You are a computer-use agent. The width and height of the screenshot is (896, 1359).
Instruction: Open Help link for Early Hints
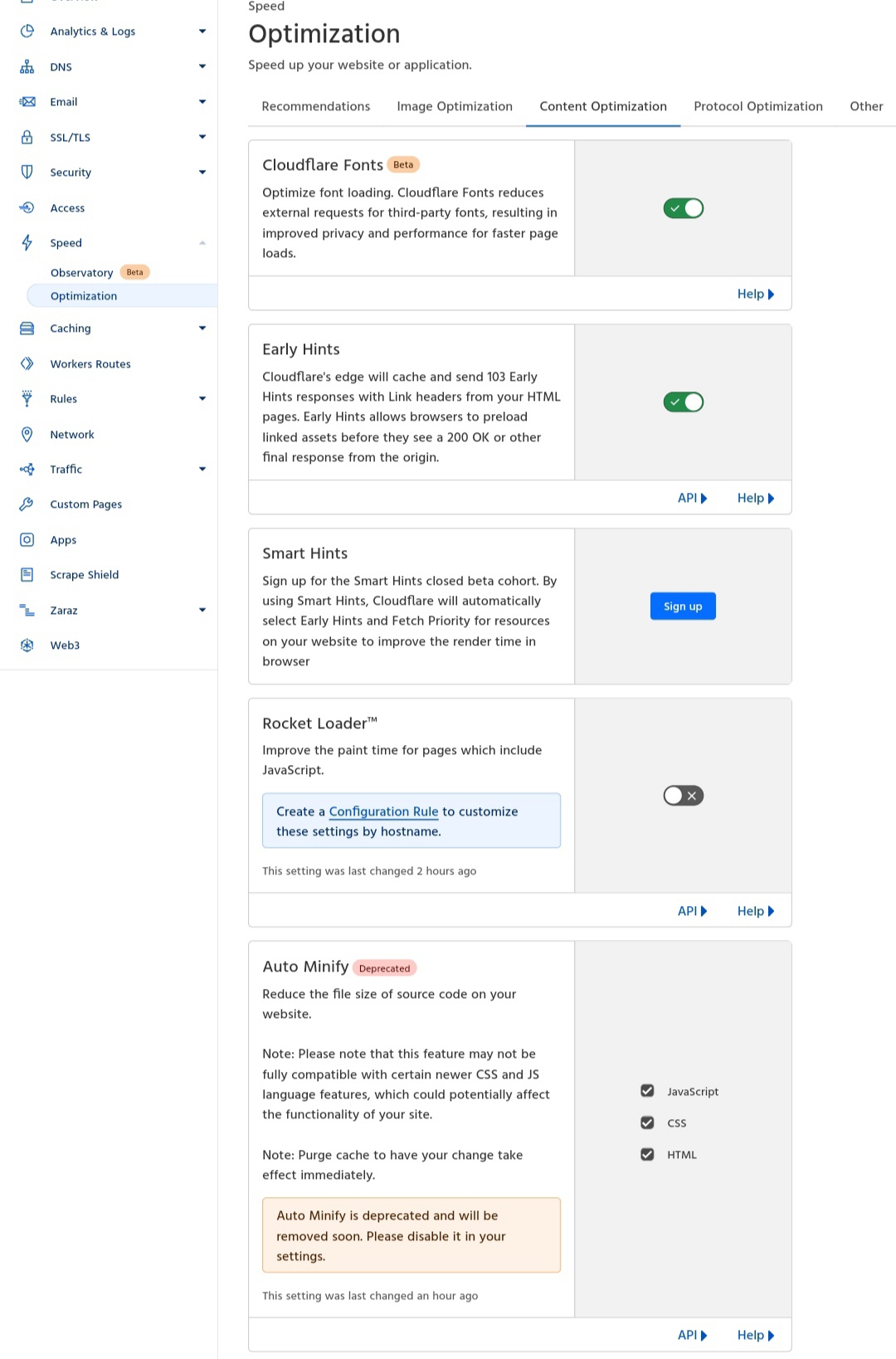[756, 498]
